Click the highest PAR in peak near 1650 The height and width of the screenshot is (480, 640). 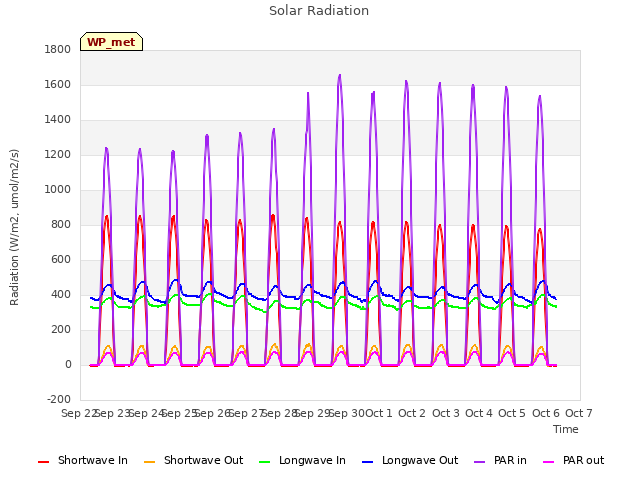coord(340,76)
